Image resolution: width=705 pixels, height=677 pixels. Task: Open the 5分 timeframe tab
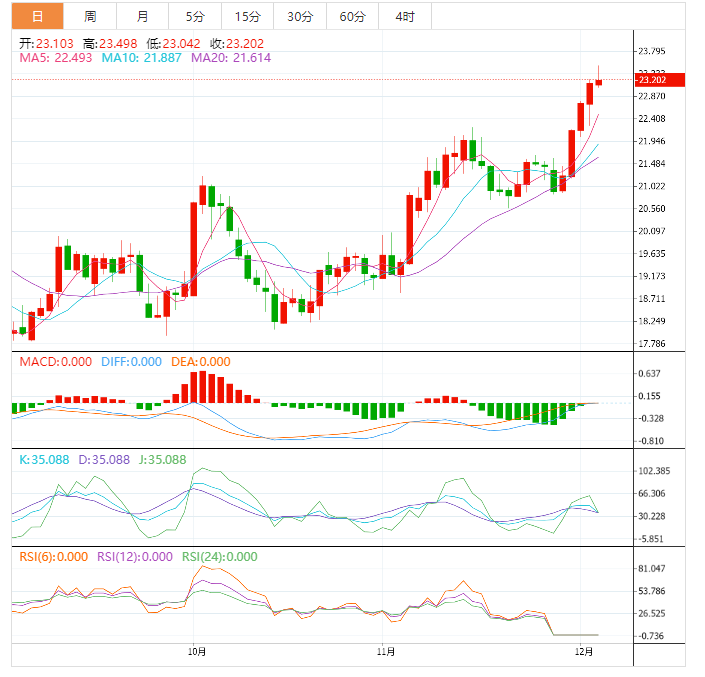pyautogui.click(x=194, y=16)
